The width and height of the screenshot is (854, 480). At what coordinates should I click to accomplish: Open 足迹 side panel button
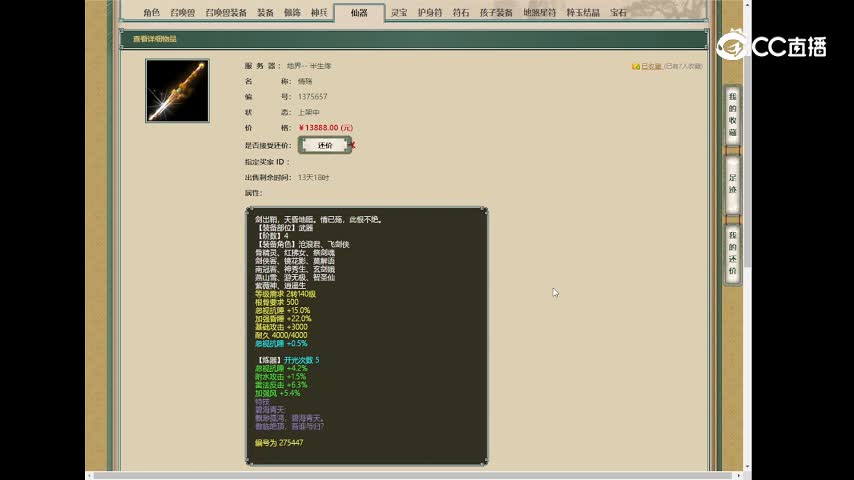733,184
